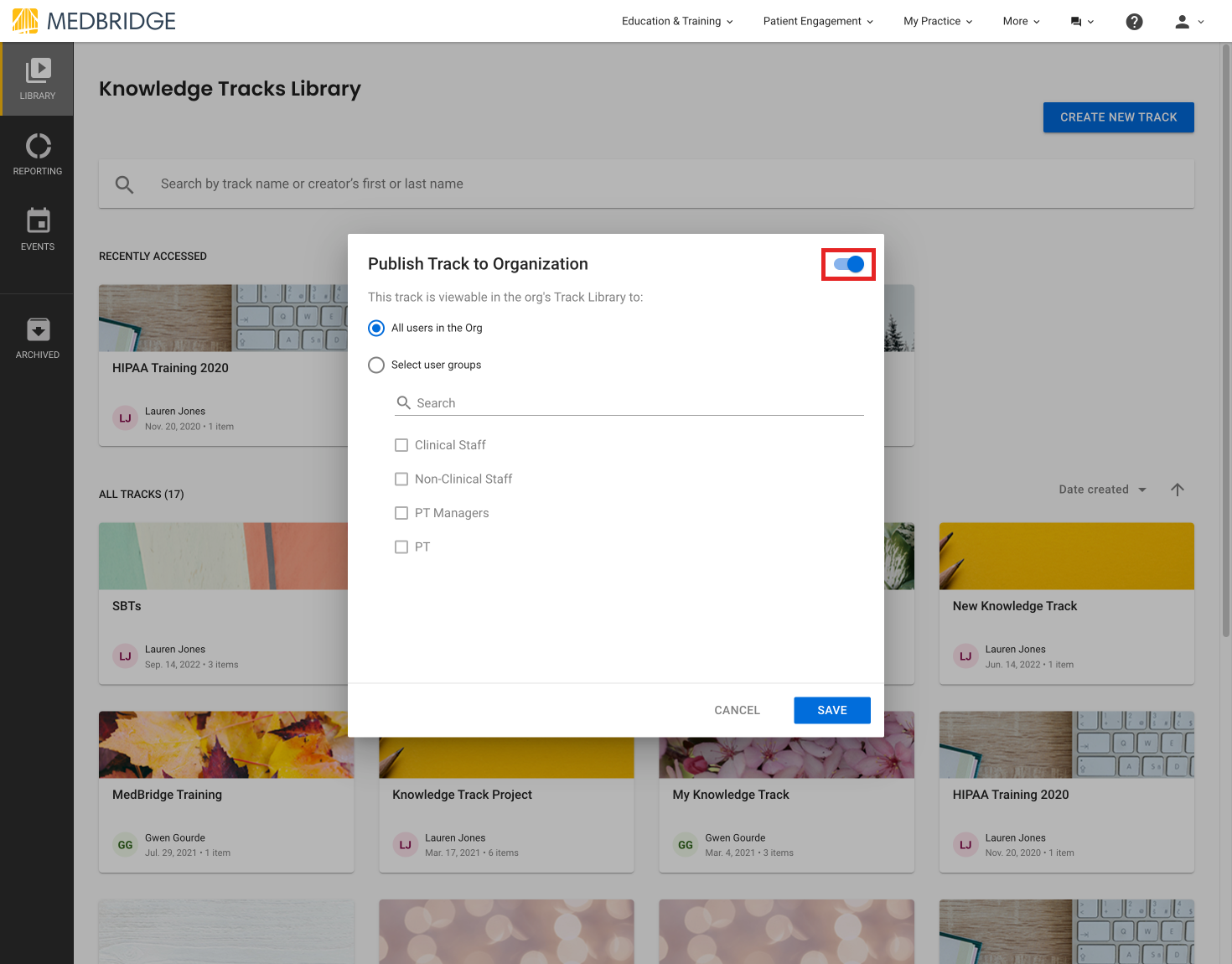
Task: View Archived tracks from sidebar
Action: [37, 337]
